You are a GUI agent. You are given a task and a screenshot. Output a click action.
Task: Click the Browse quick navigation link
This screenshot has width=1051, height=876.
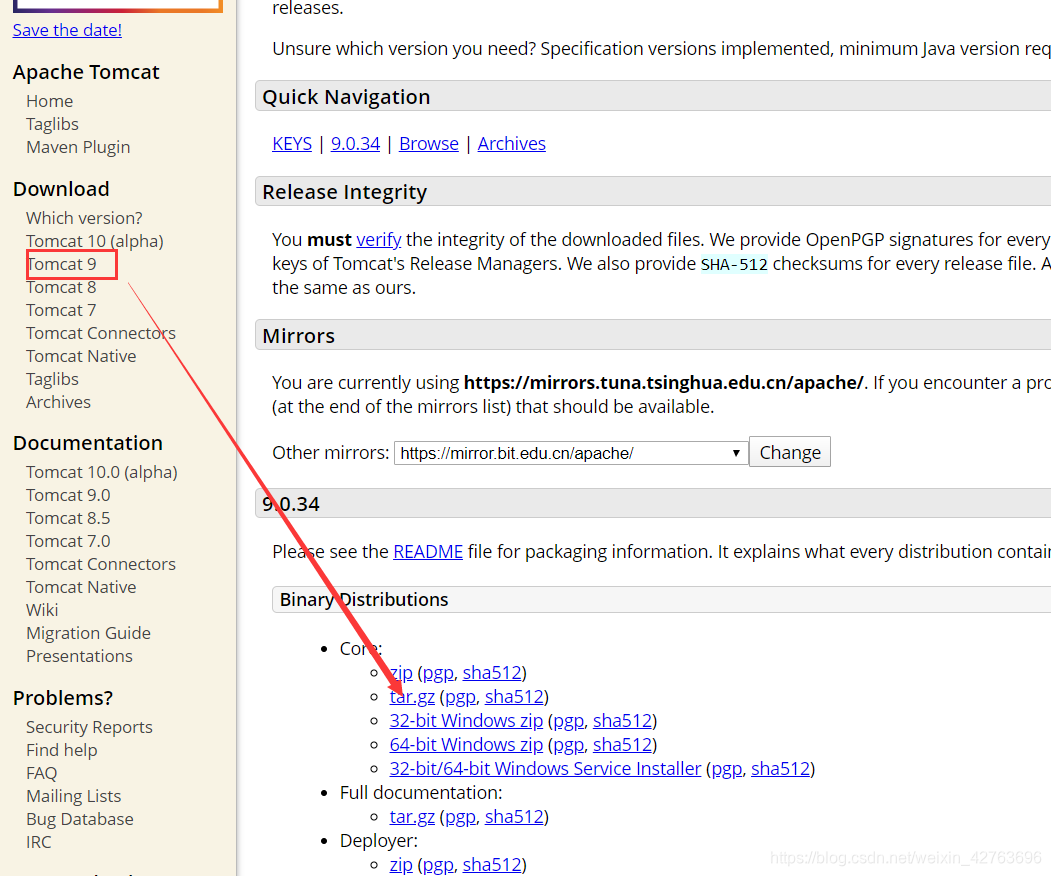coord(429,143)
